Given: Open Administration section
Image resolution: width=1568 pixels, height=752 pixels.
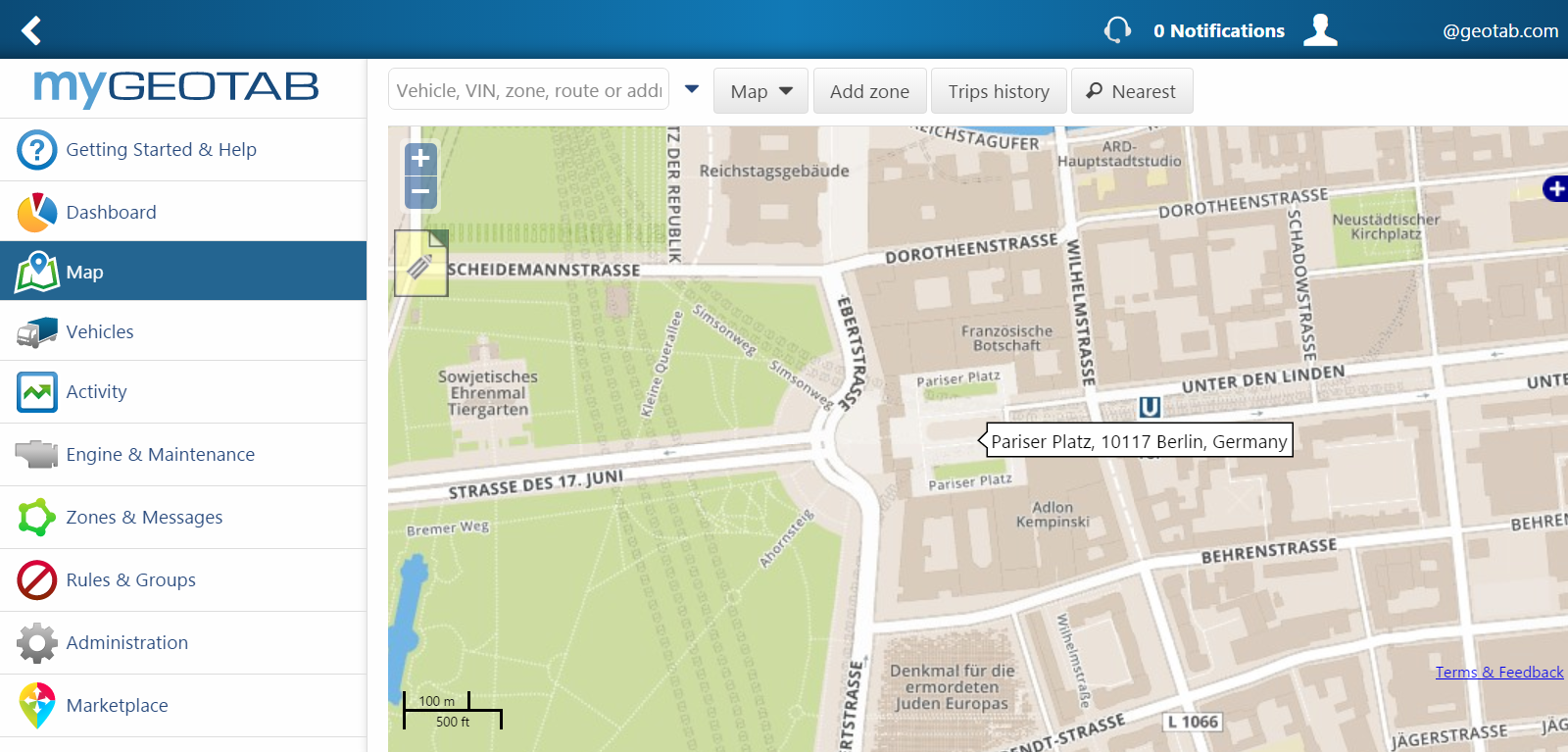Looking at the screenshot, I should 183,643.
